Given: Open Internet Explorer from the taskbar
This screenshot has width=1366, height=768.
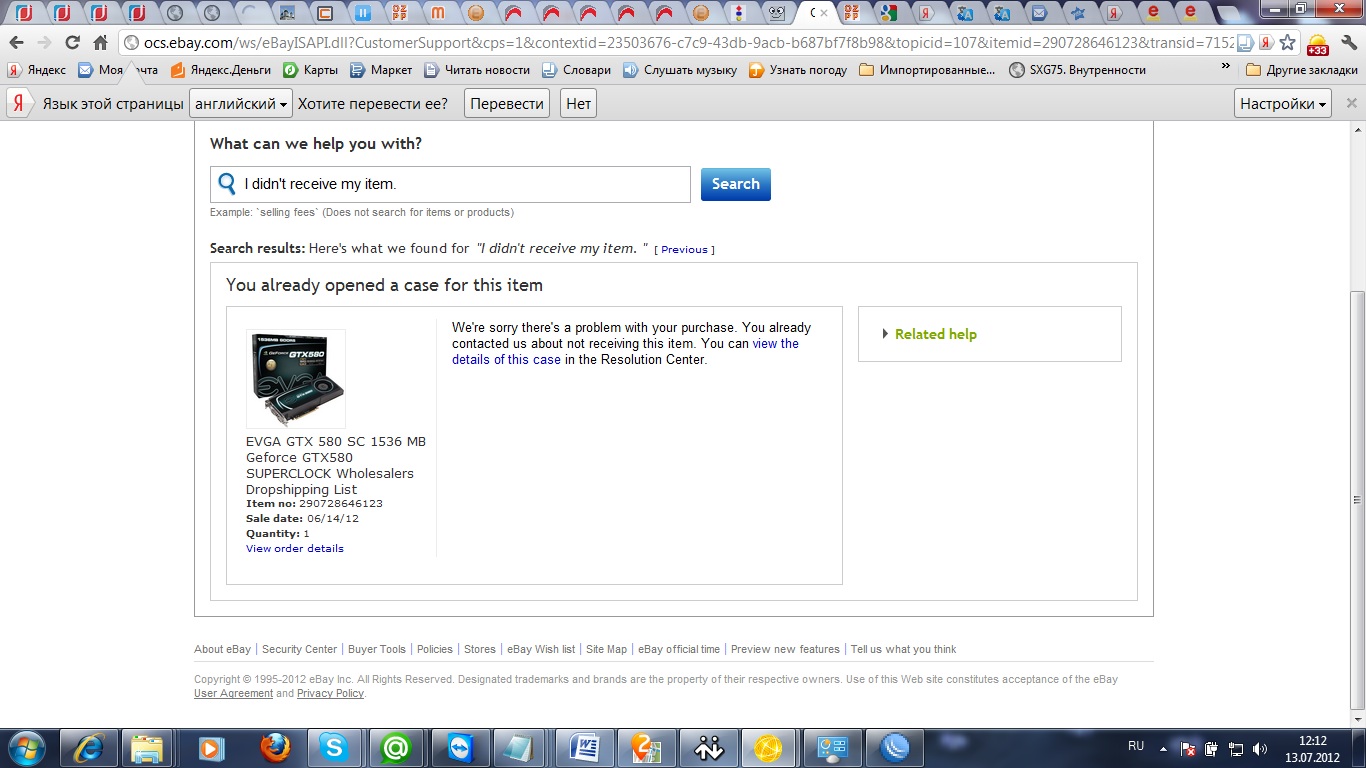Looking at the screenshot, I should tap(89, 748).
